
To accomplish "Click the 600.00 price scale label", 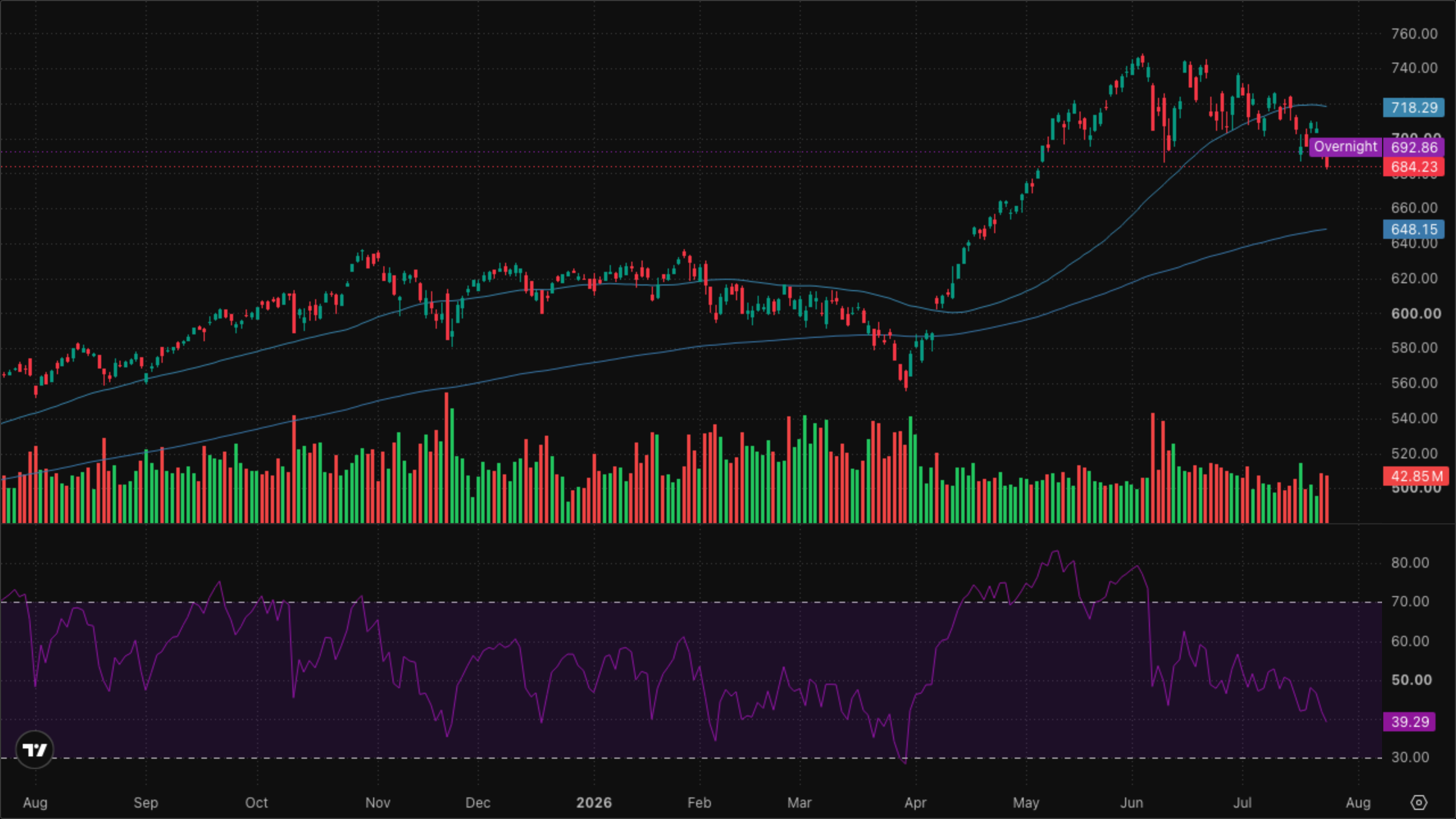I will (x=1416, y=314).
